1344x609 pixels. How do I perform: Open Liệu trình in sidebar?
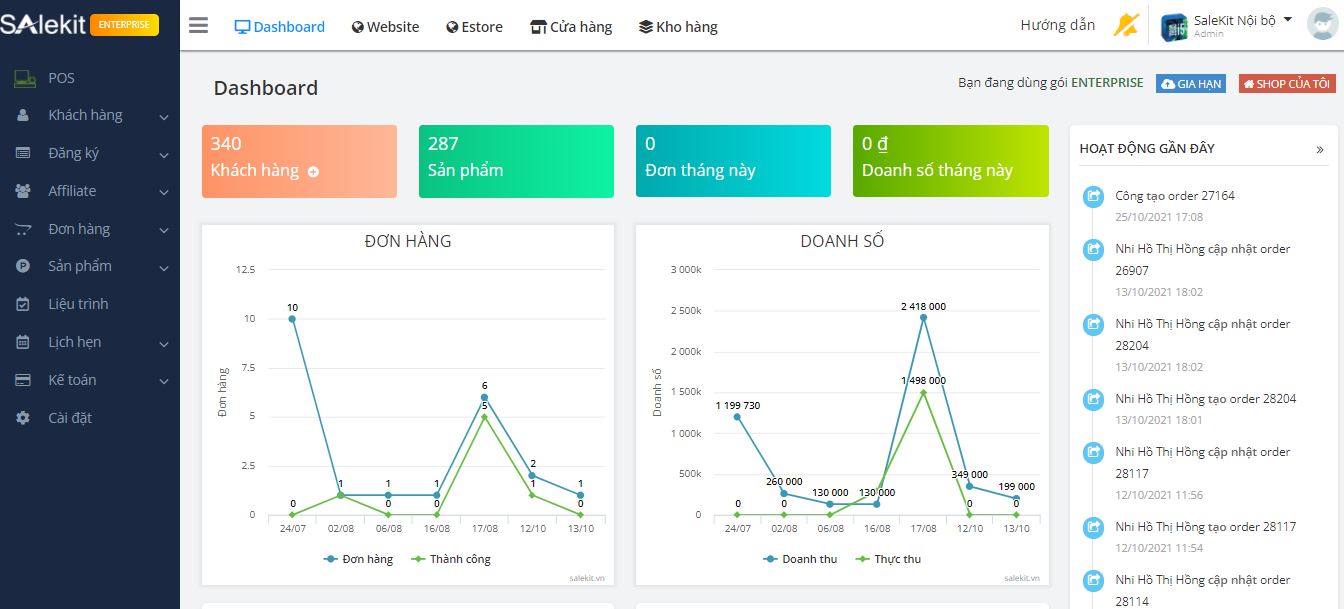pos(77,304)
